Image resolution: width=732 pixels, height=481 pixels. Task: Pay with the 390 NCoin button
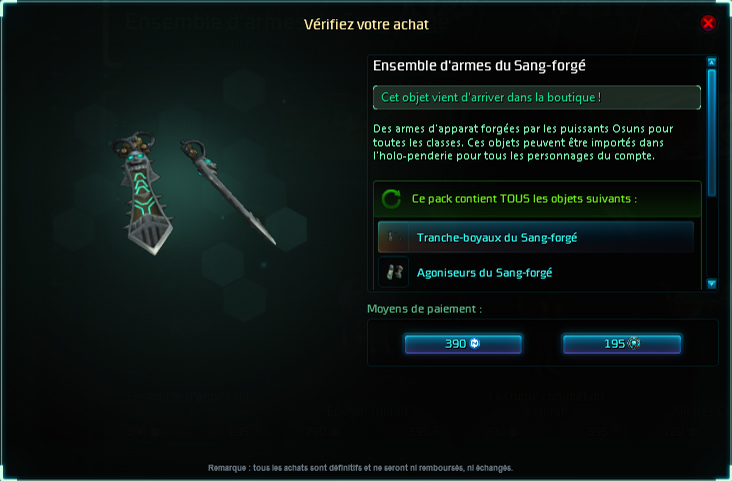coord(463,344)
